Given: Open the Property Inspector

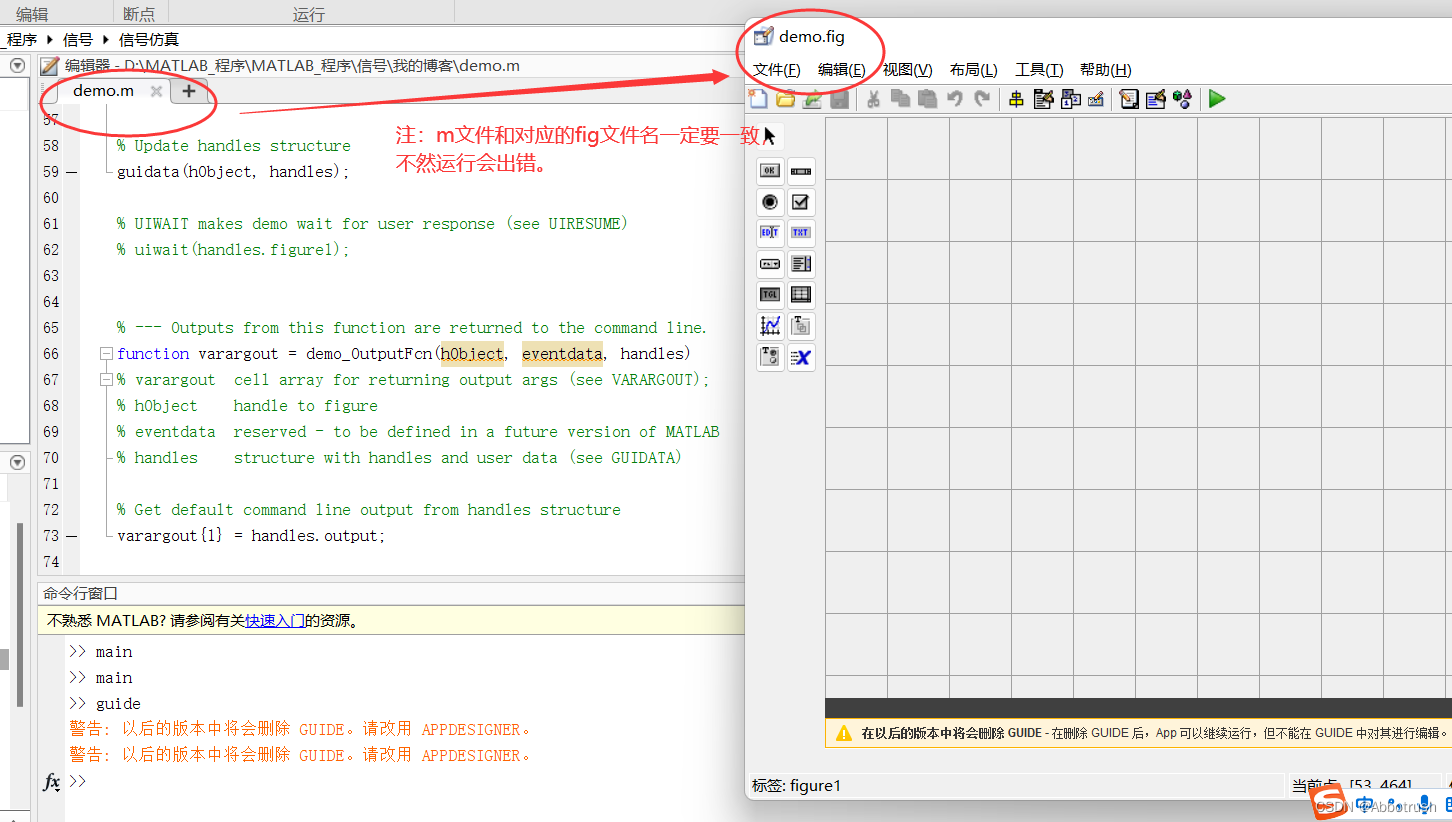Looking at the screenshot, I should 1156,98.
